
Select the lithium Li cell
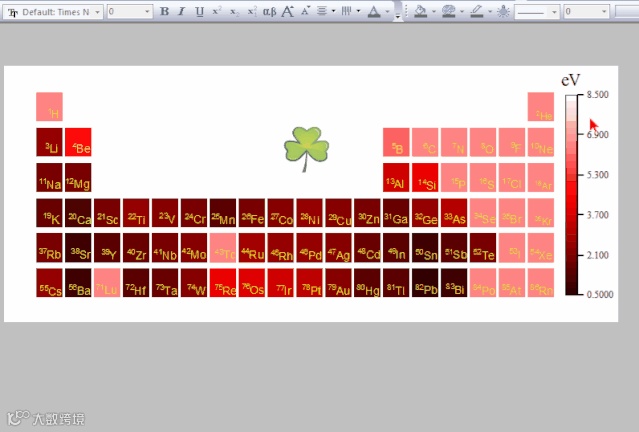point(49,142)
